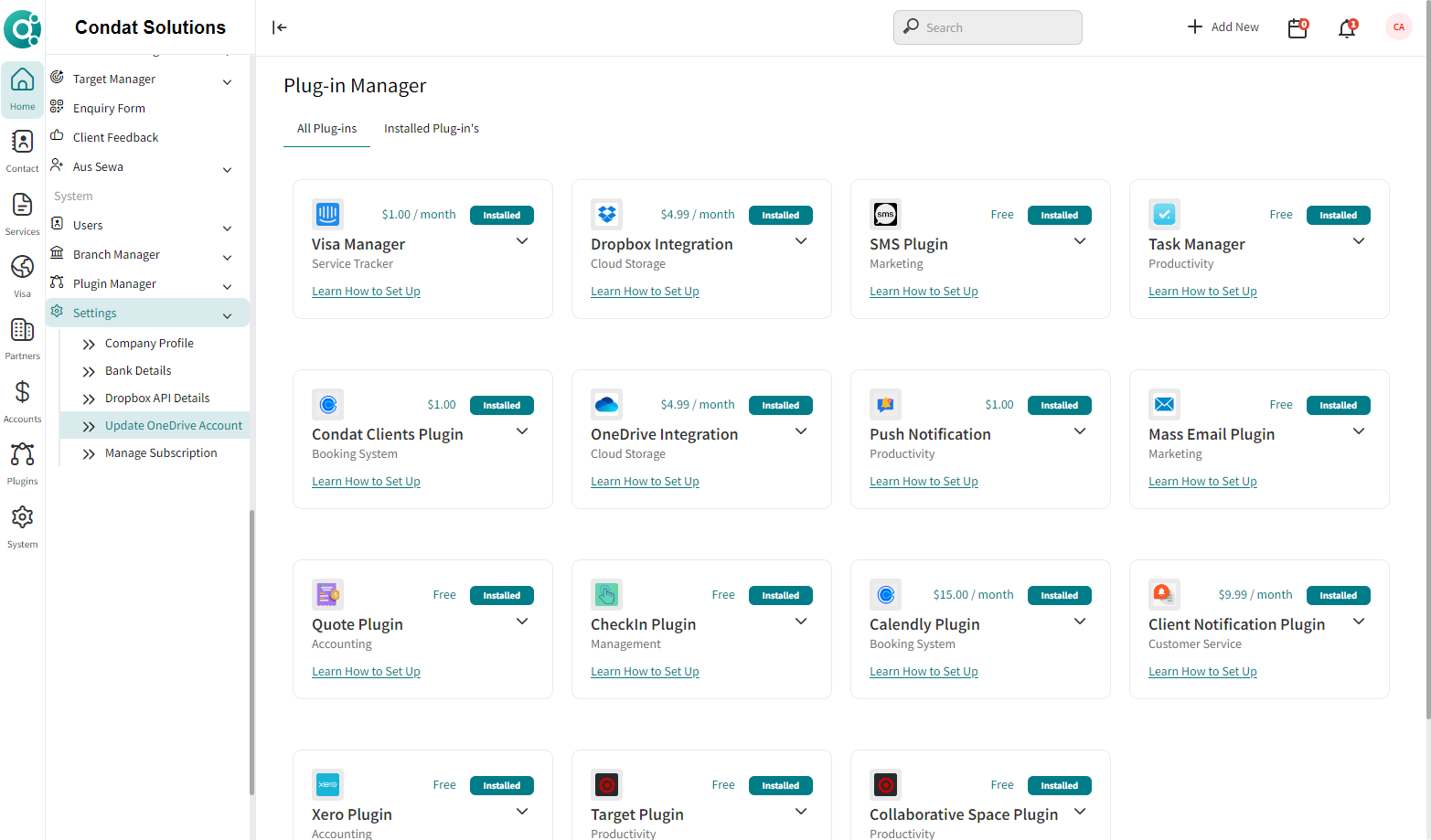Click the Dropbox Integration logo icon
1431x840 pixels.
606,214
